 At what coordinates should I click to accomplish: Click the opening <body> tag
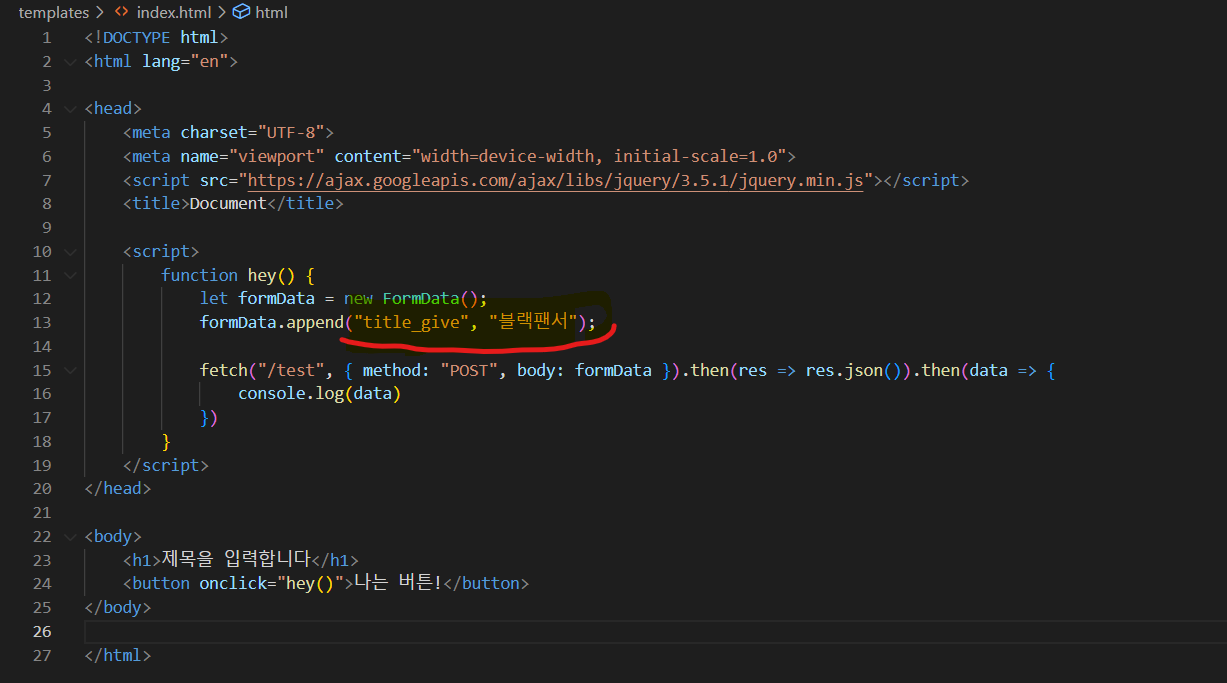tap(113, 536)
